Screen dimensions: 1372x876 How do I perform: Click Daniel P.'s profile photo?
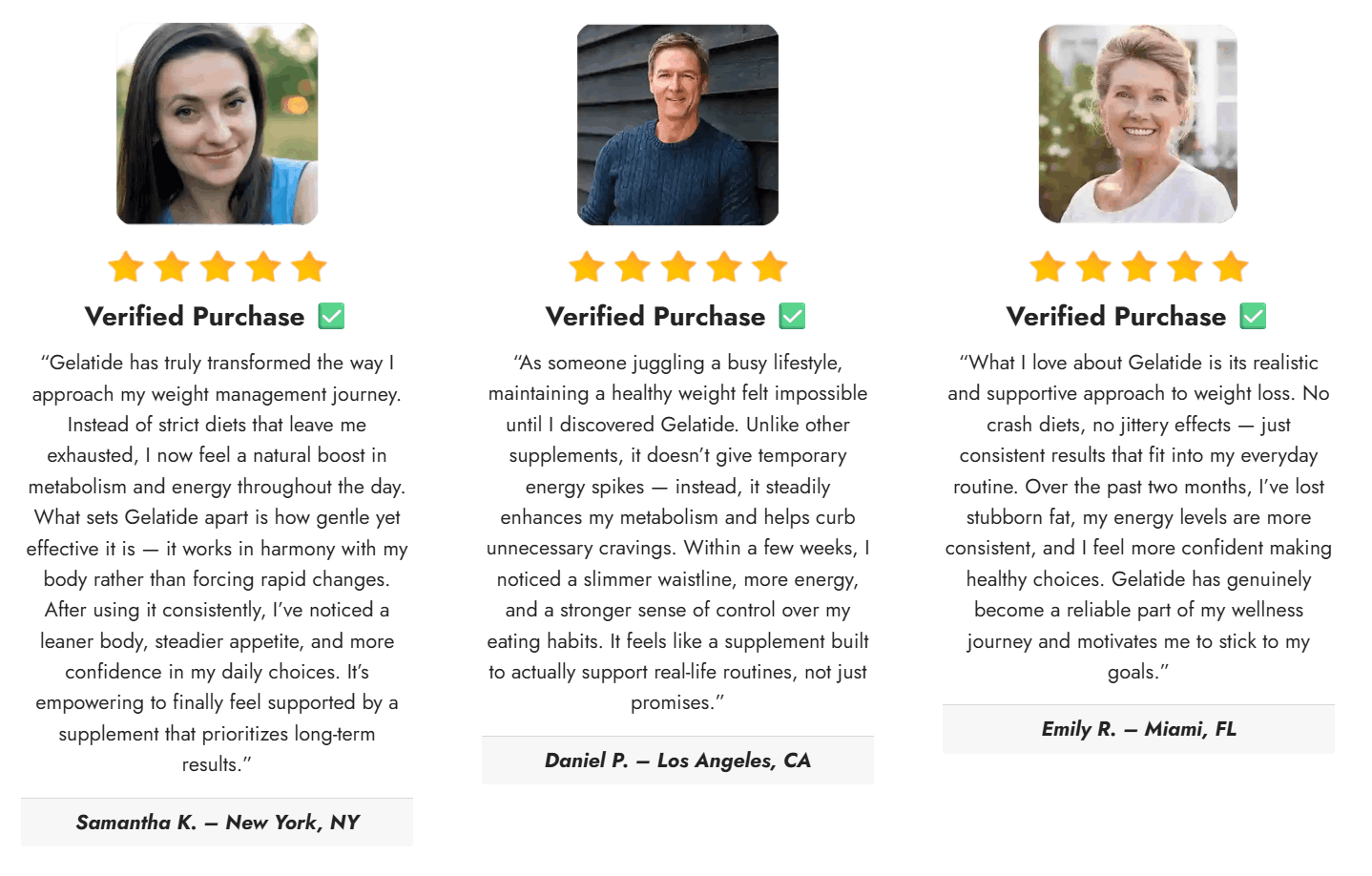tap(677, 124)
